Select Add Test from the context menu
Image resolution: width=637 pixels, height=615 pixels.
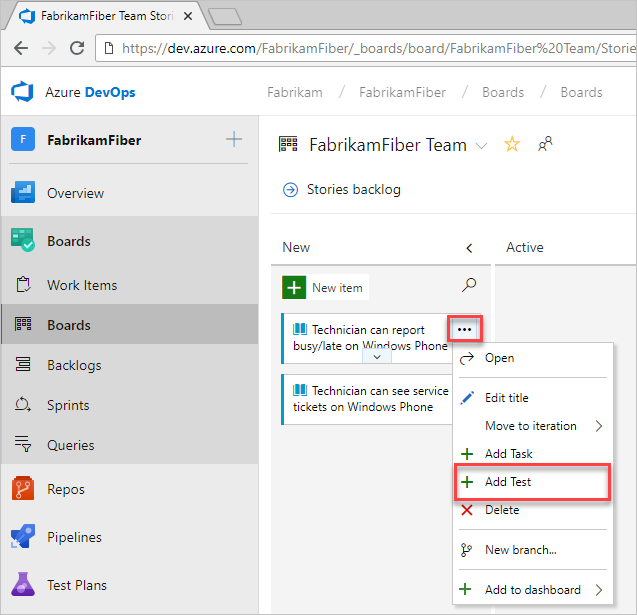coord(533,481)
